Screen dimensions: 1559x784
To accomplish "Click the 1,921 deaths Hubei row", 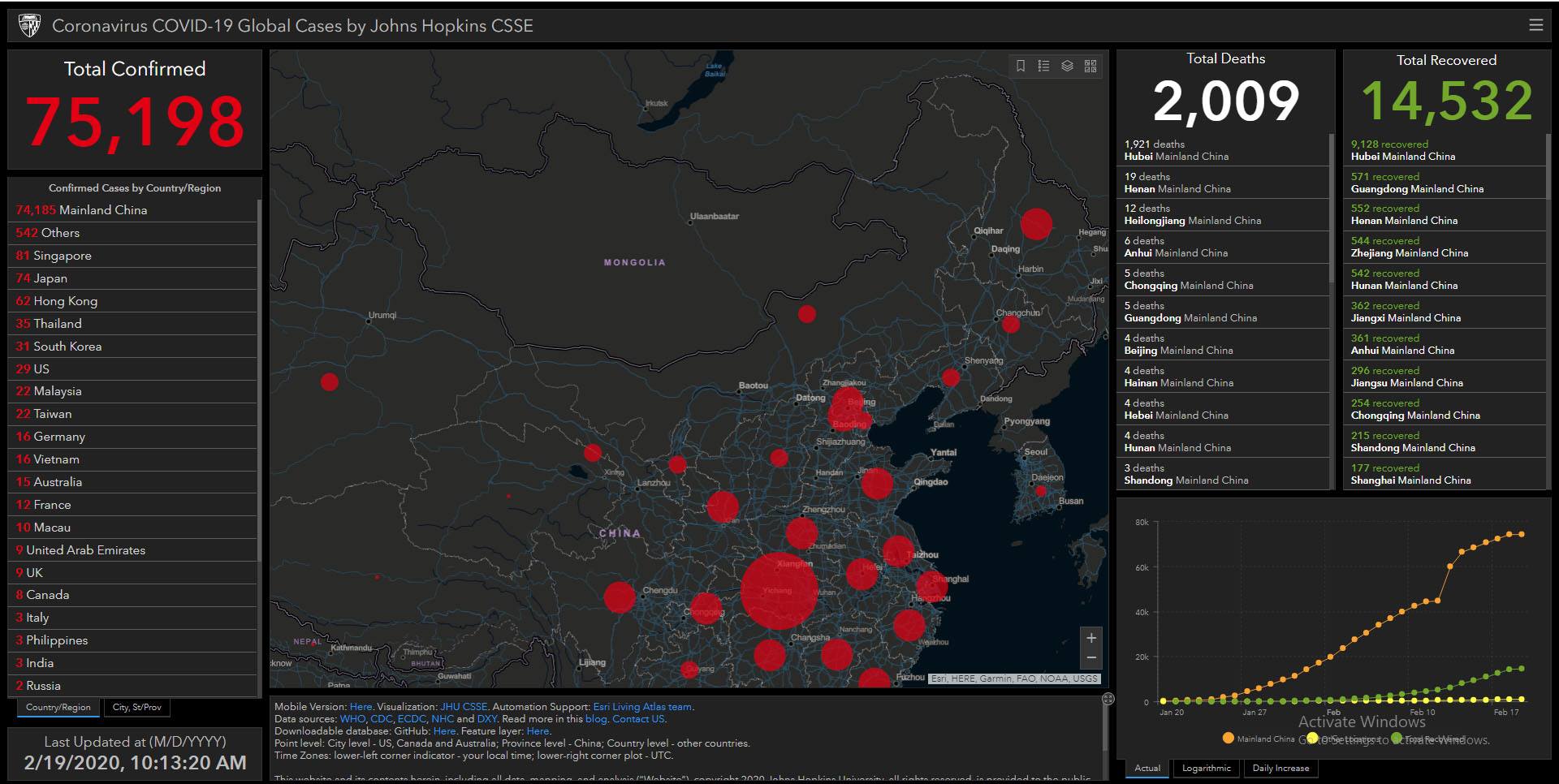I will [1224, 150].
